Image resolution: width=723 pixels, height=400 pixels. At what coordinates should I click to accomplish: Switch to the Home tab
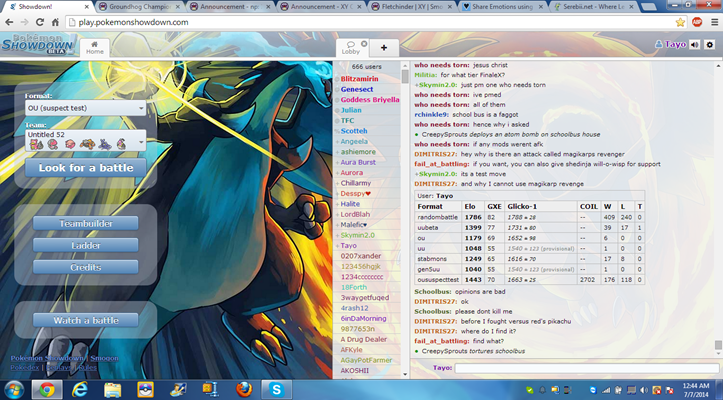pos(95,48)
